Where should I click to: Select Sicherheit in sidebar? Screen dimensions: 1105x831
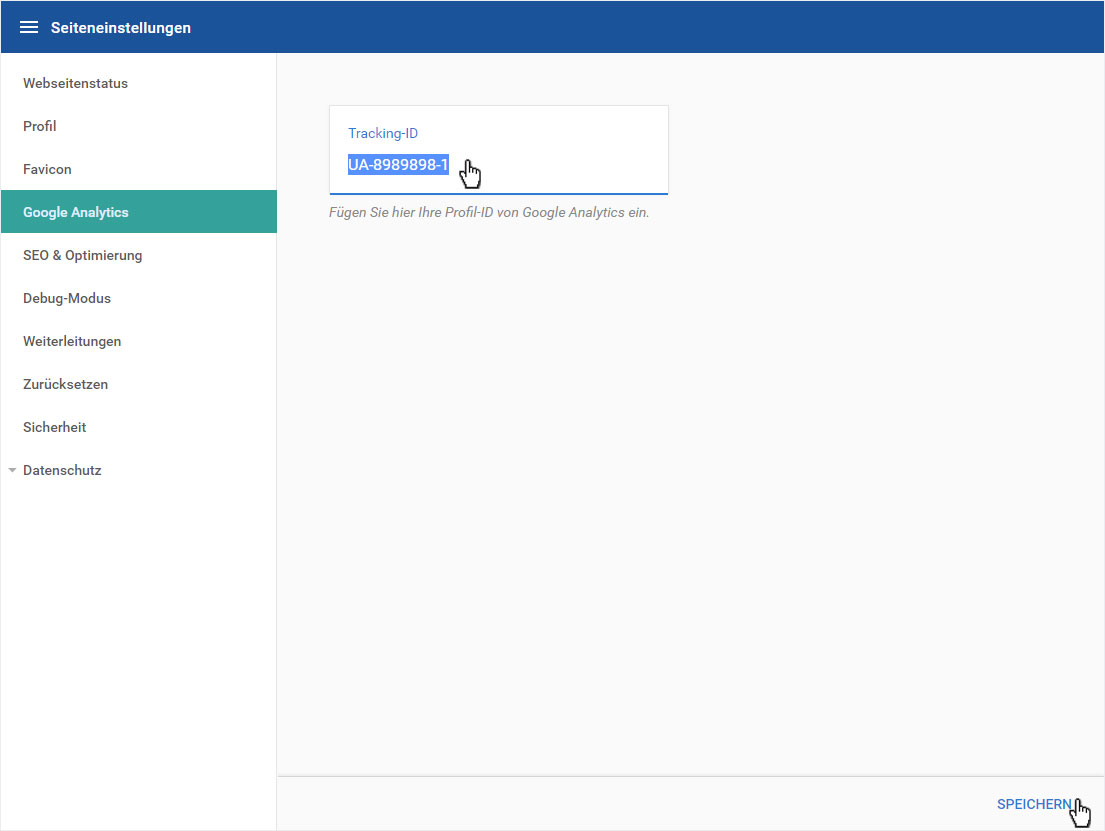pos(139,427)
